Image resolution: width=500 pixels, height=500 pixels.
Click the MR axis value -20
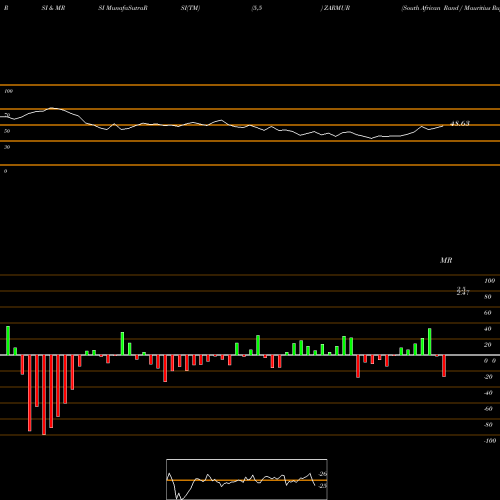point(488,377)
